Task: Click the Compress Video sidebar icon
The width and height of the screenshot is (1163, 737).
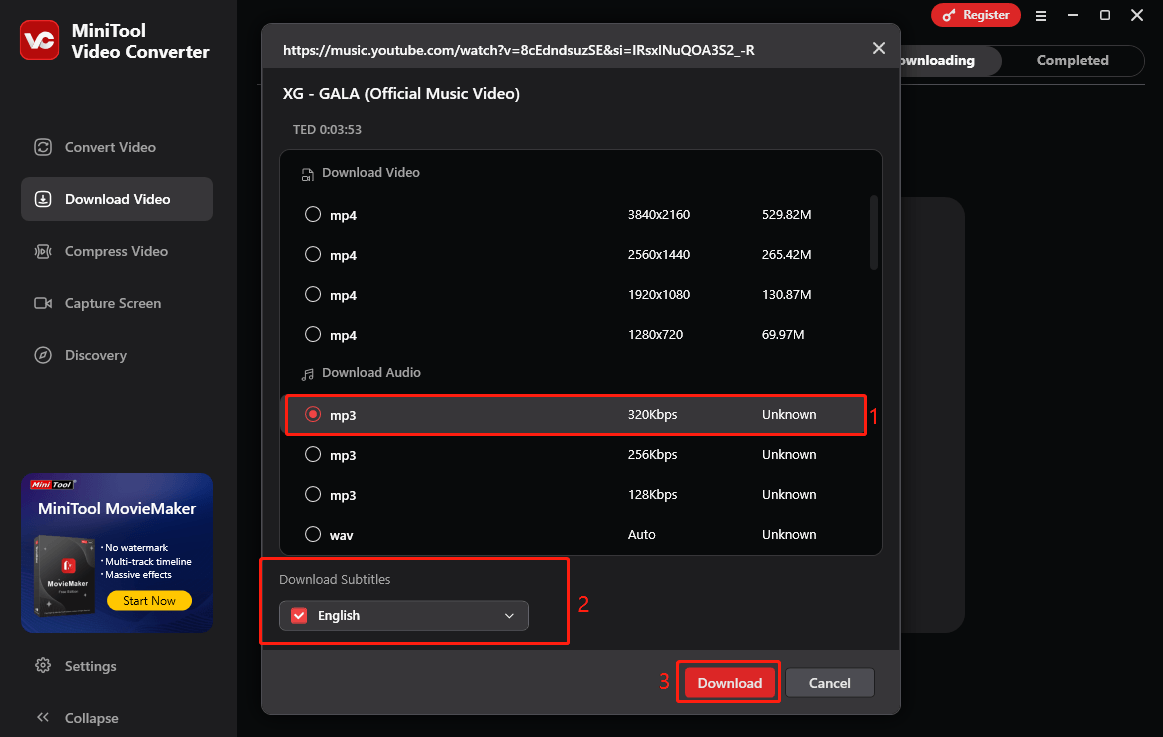Action: pyautogui.click(x=43, y=251)
